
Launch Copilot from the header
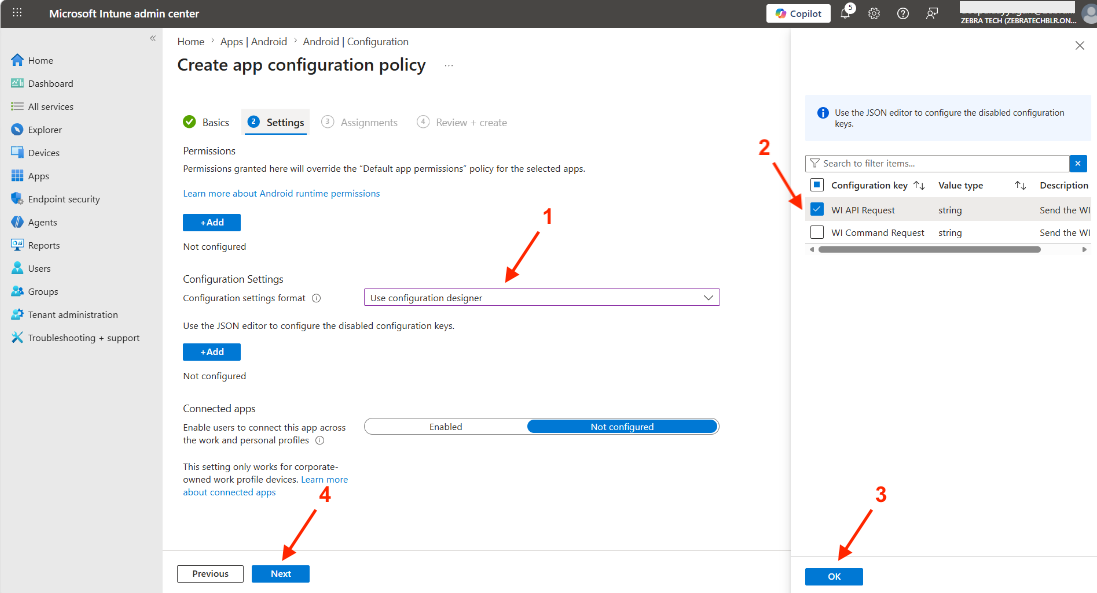click(x=798, y=13)
